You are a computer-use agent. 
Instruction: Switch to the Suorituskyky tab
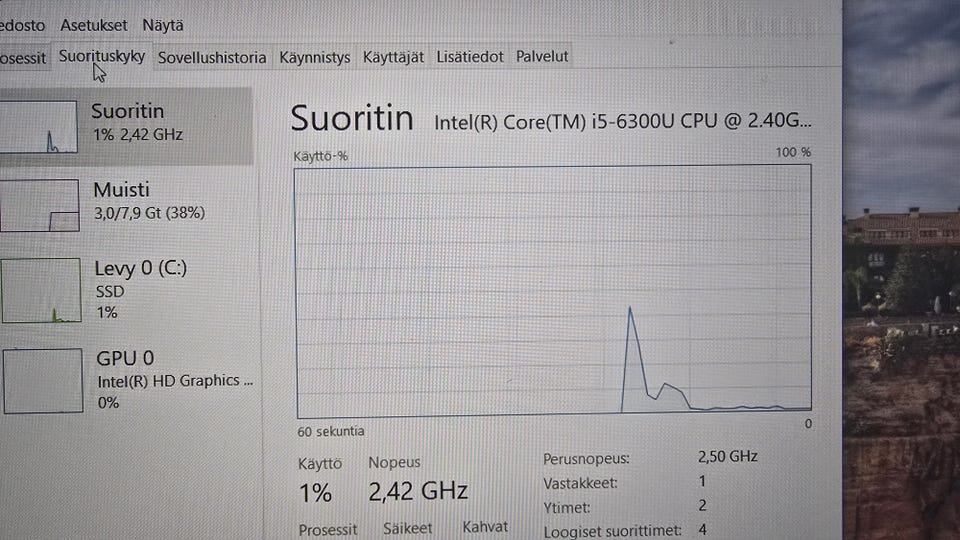[x=102, y=56]
